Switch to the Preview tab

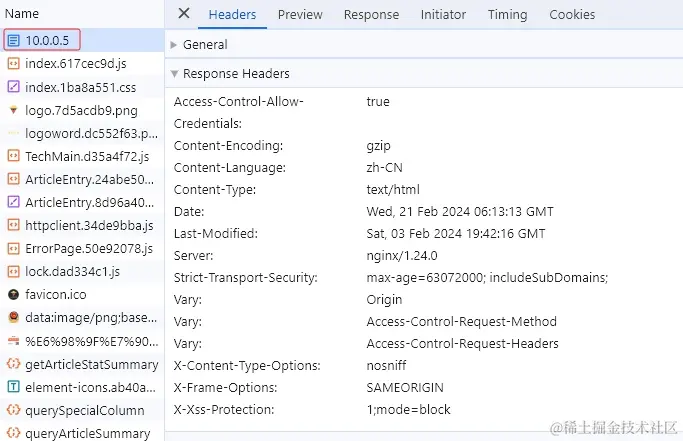click(300, 15)
